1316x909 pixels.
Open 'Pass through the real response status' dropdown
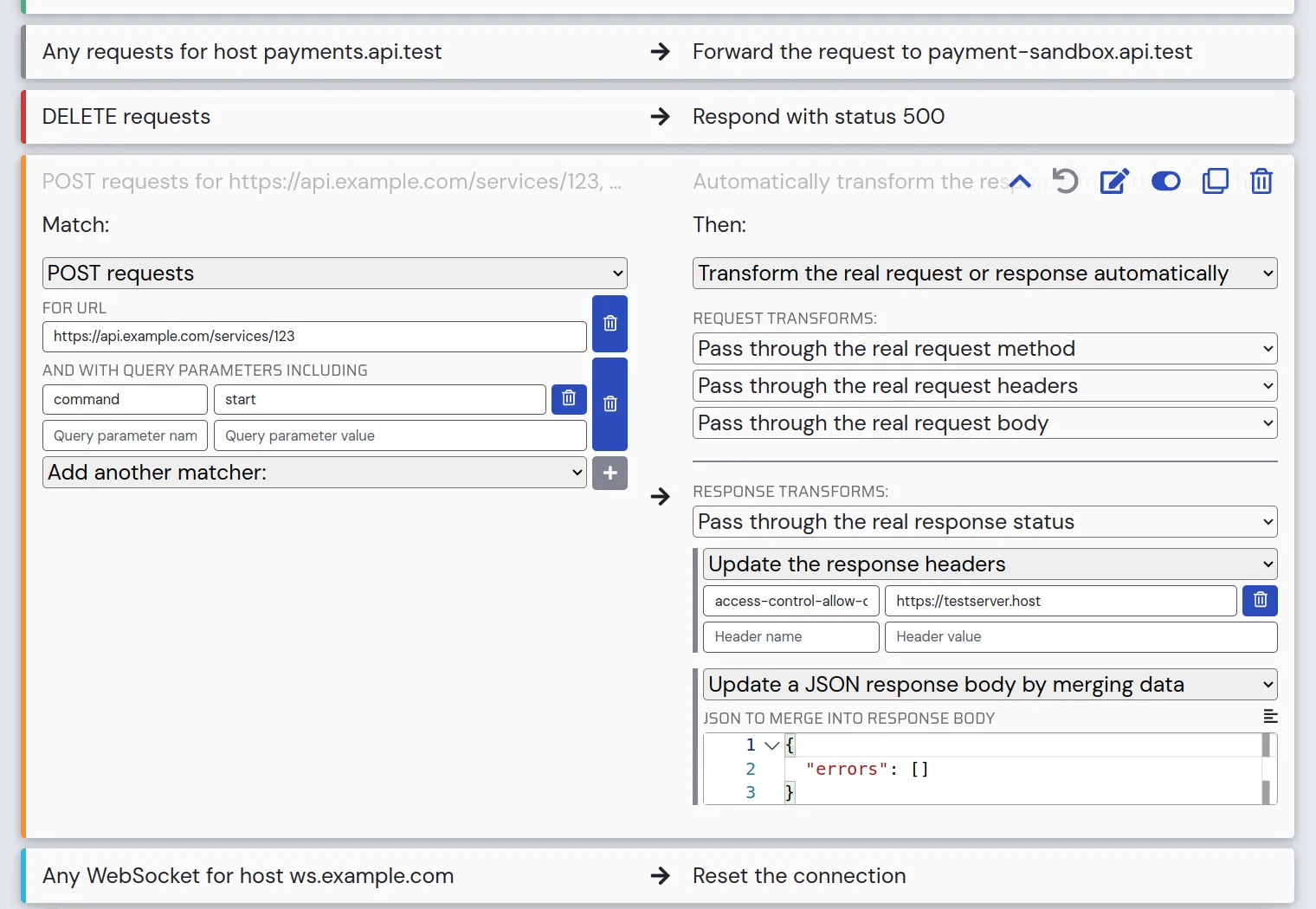984,522
